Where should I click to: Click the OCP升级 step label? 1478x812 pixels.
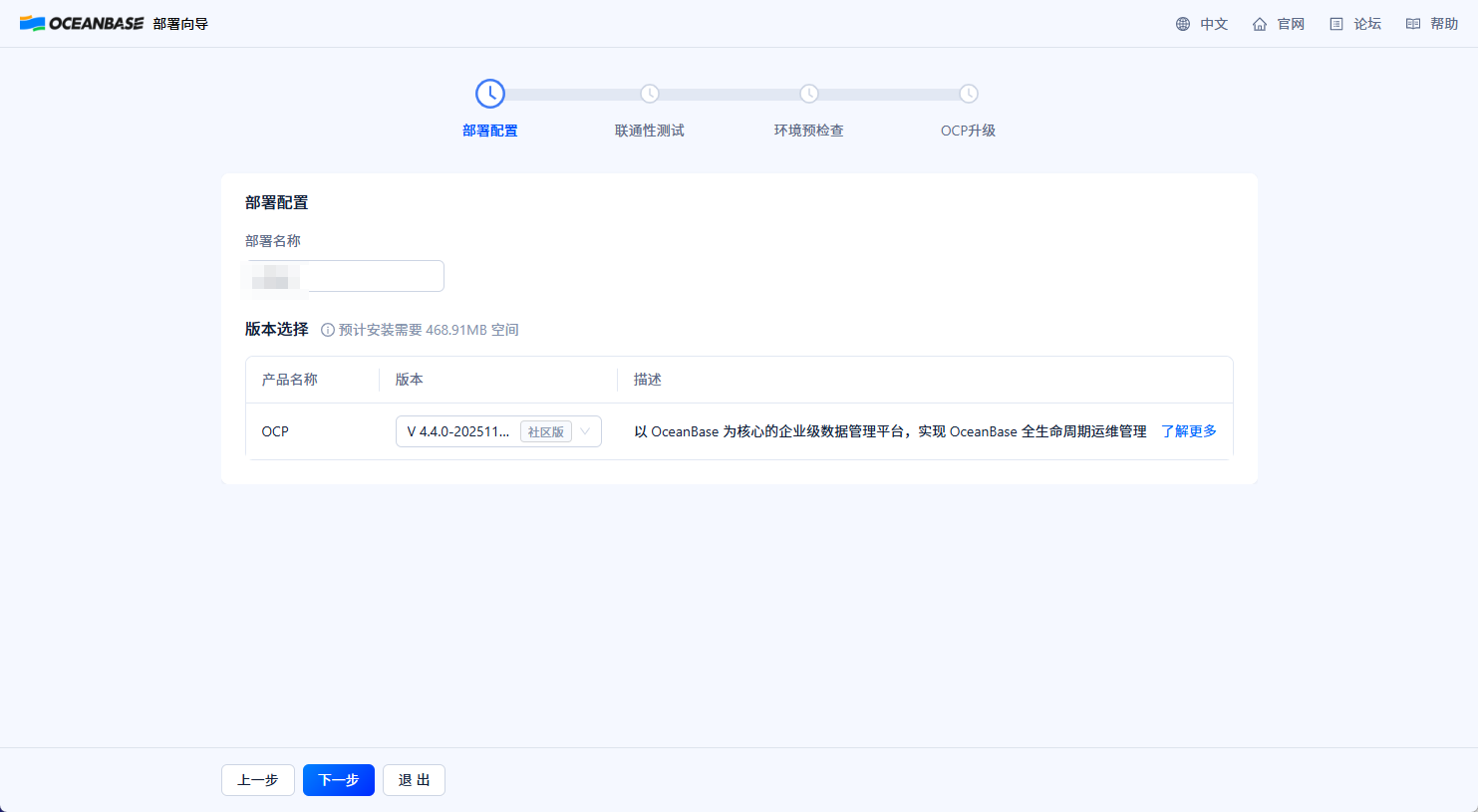tap(968, 131)
